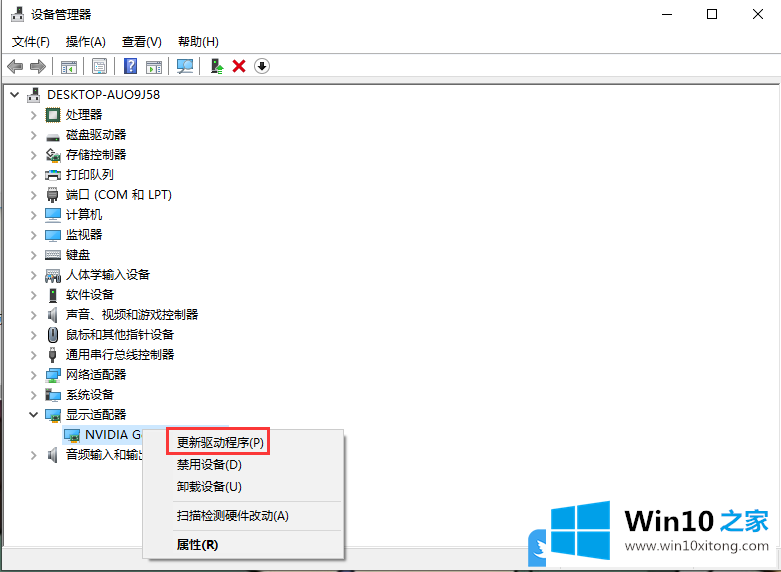Viewport: 781px width, 572px height.
Task: Select the 软件设备 tree label
Action: pyautogui.click(x=90, y=295)
